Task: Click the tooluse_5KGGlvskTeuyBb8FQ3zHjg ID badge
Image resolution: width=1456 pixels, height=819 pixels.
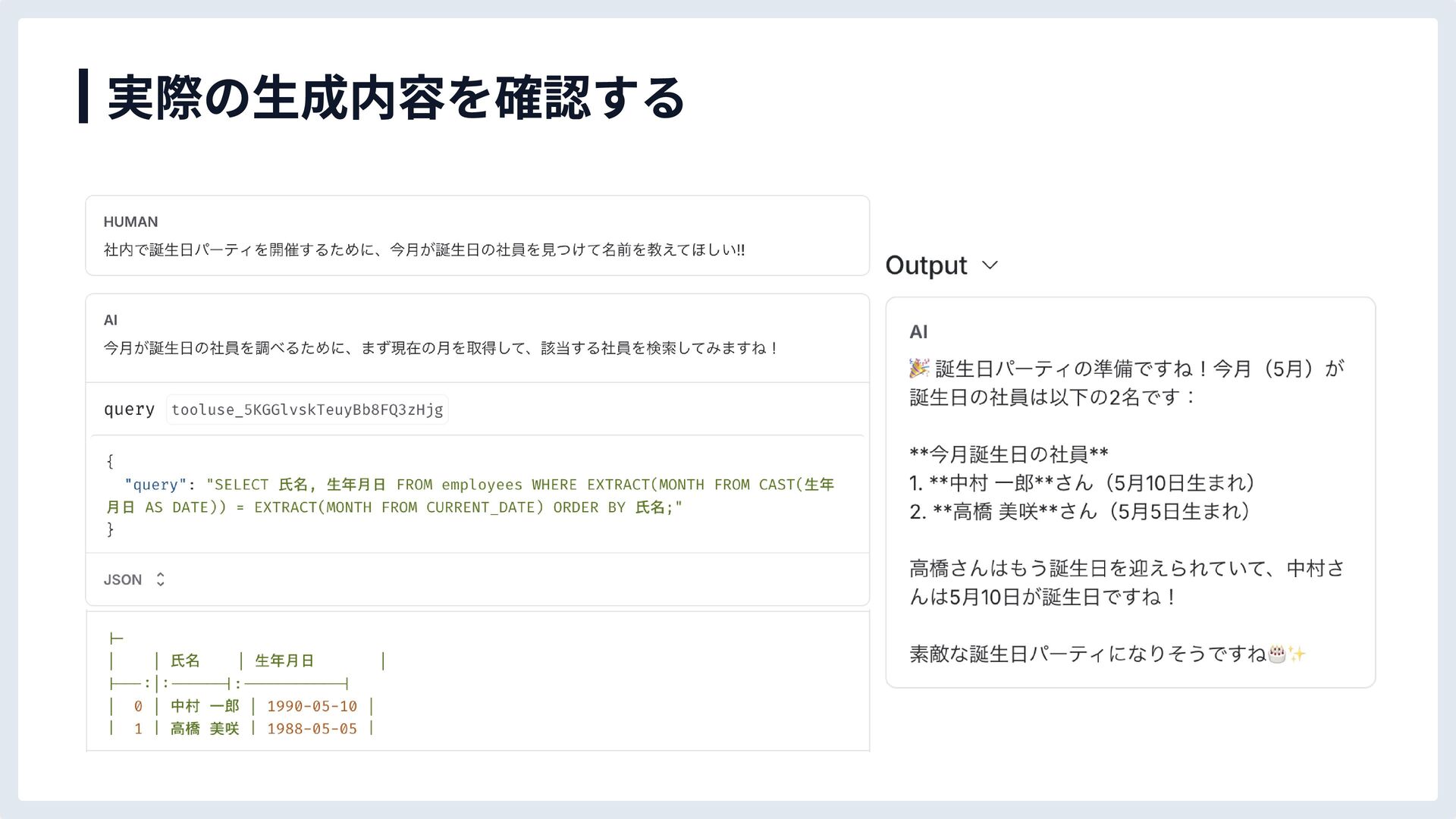Action: tap(307, 409)
